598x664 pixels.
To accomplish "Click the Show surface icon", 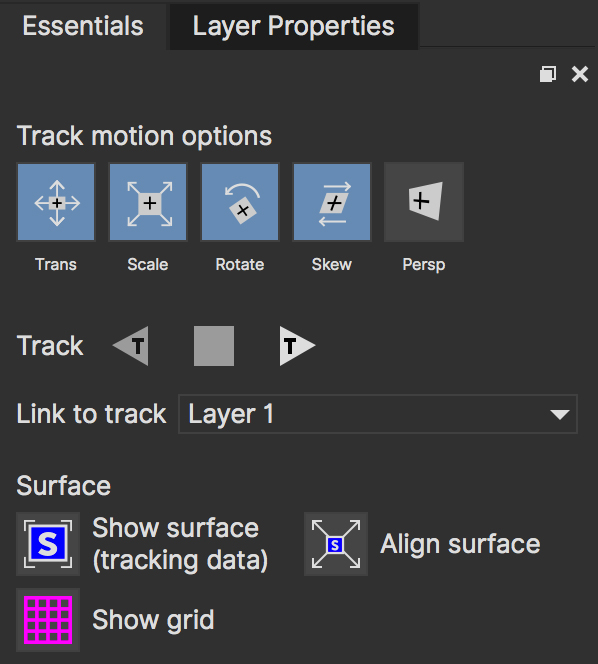I will click(x=48, y=544).
